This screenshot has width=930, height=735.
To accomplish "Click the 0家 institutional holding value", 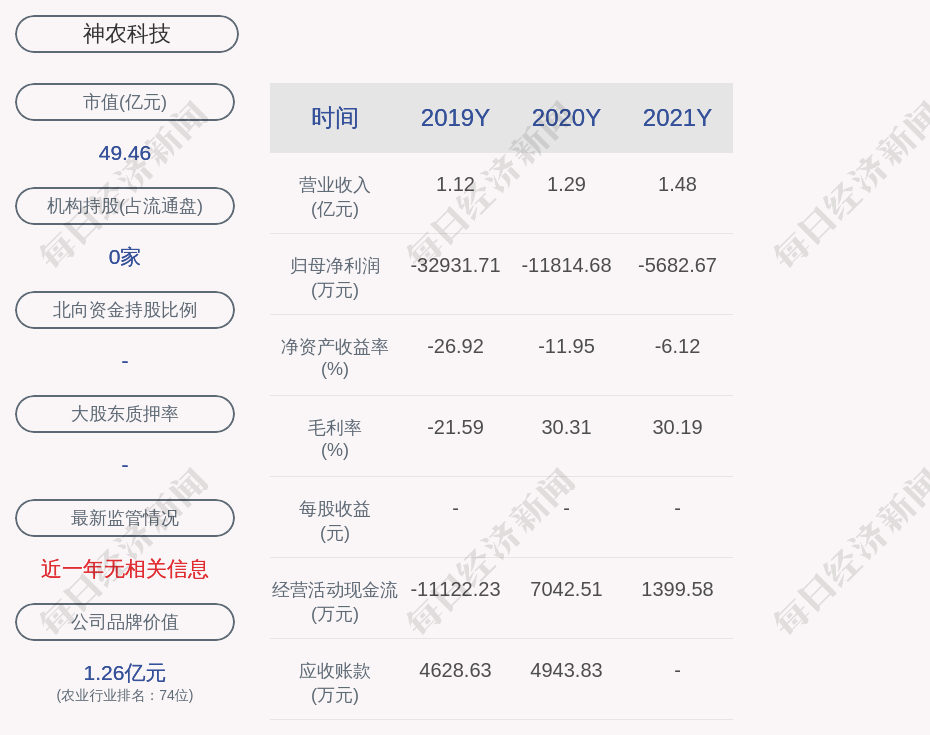I will coord(125,257).
